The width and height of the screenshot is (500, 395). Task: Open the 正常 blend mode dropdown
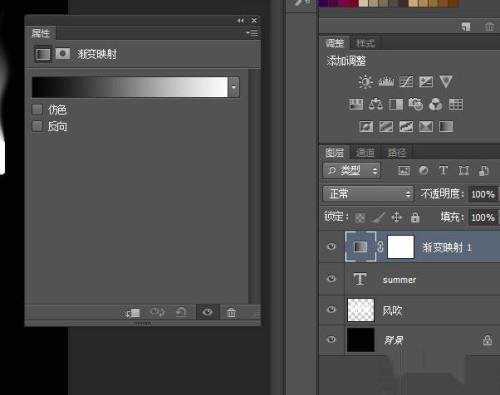coord(368,194)
